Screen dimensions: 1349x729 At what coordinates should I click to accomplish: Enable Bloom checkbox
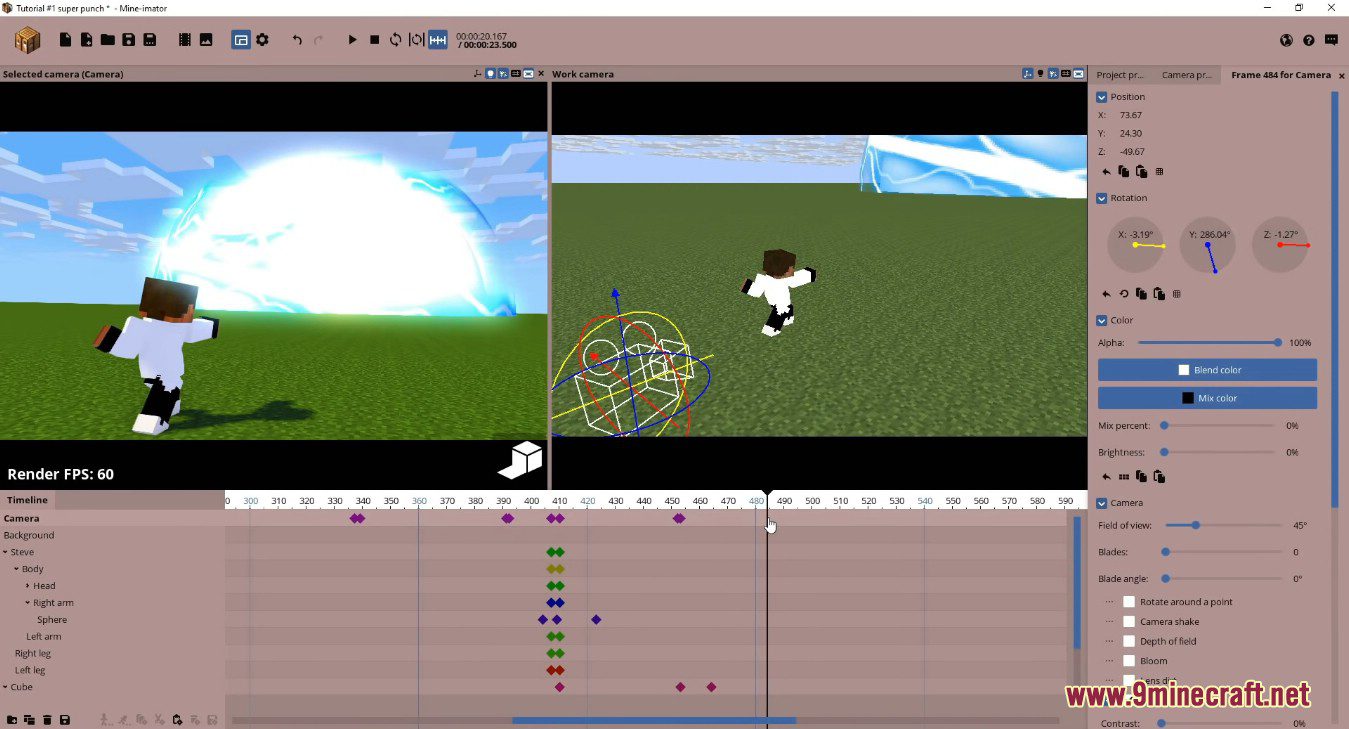[1129, 661]
